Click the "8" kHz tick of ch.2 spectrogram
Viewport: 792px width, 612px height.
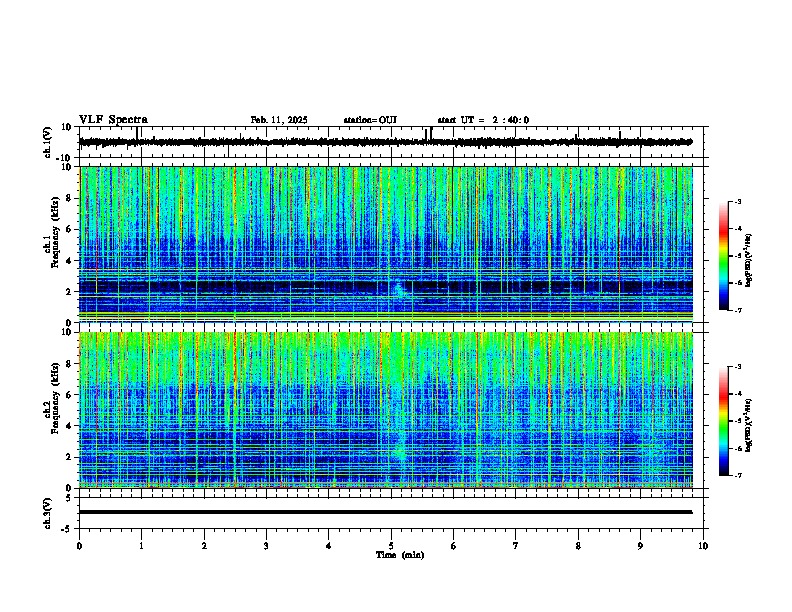(69, 364)
